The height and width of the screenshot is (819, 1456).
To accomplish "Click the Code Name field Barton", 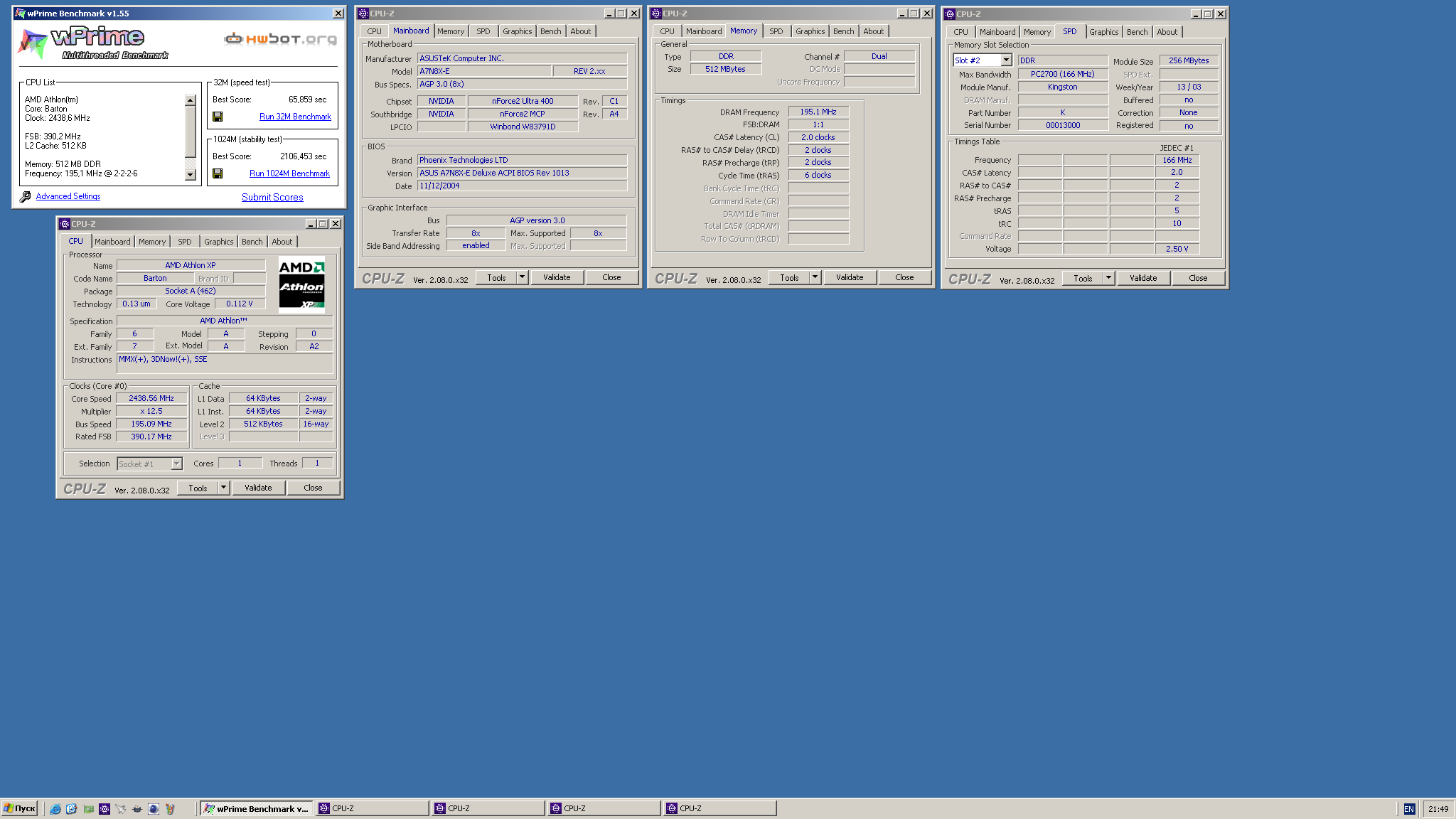I will 155,278.
